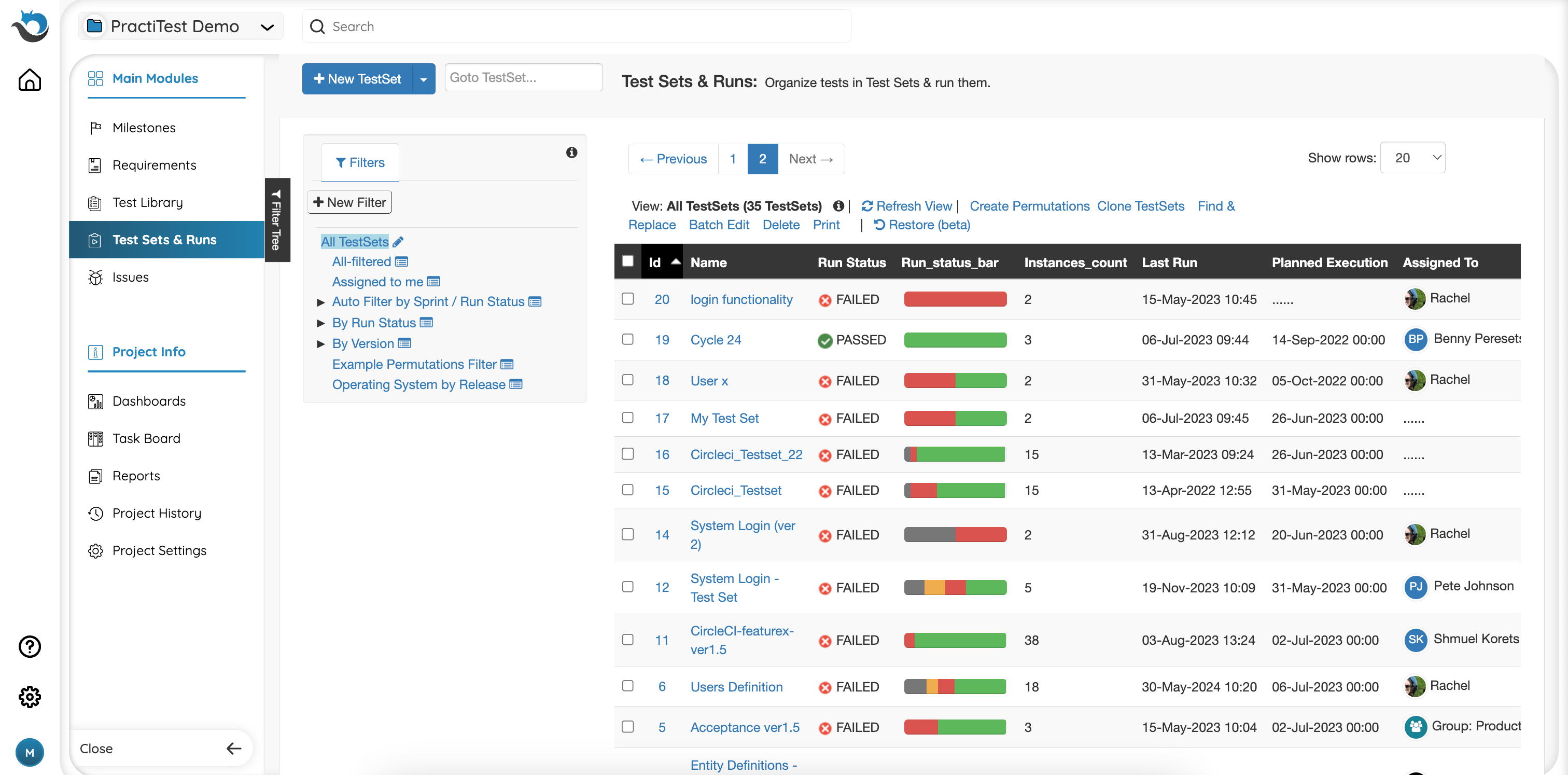This screenshot has height=775, width=1568.
Task: Click the top Search field
Action: (577, 26)
